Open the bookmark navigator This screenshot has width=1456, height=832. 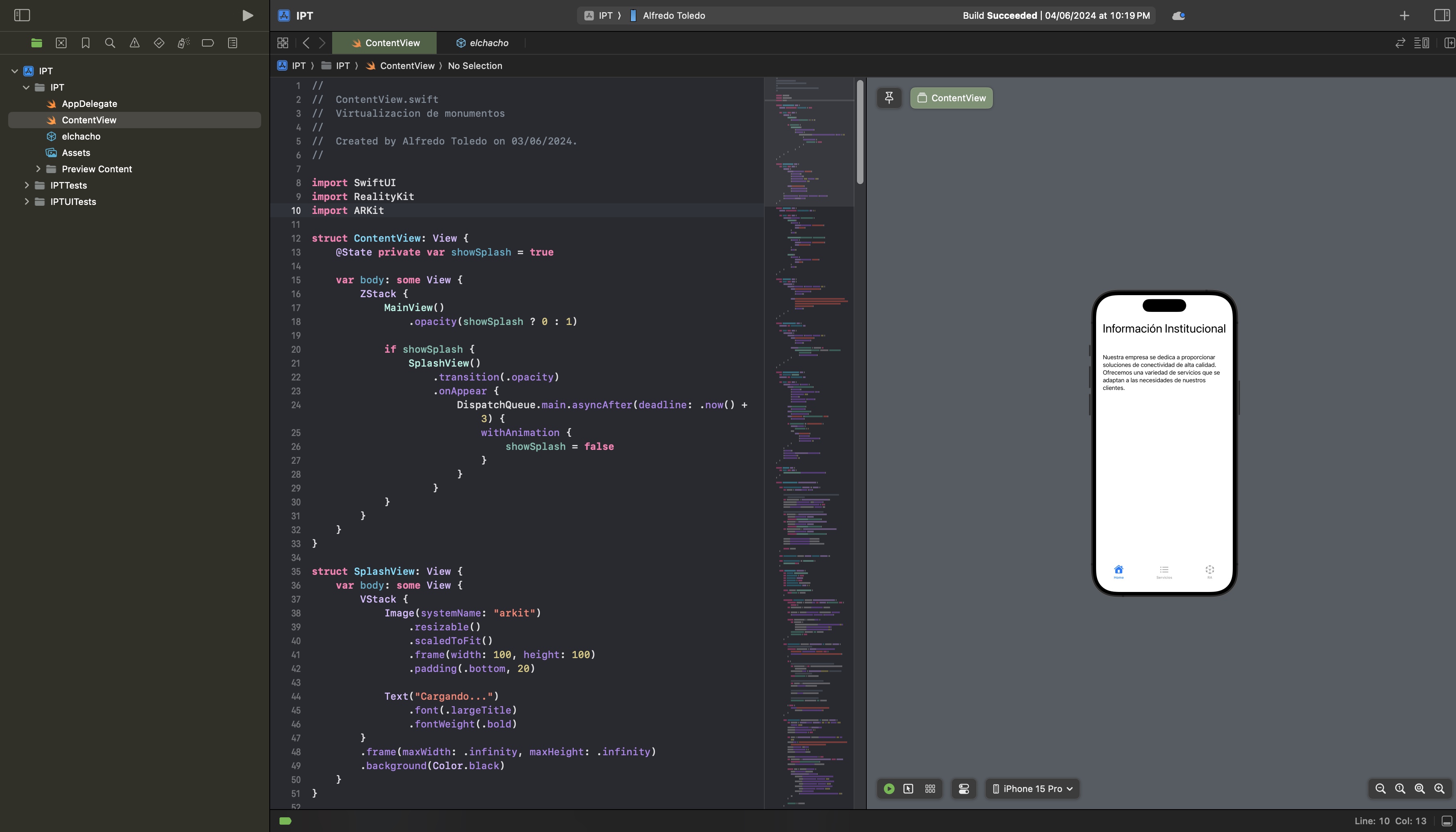[x=86, y=43]
